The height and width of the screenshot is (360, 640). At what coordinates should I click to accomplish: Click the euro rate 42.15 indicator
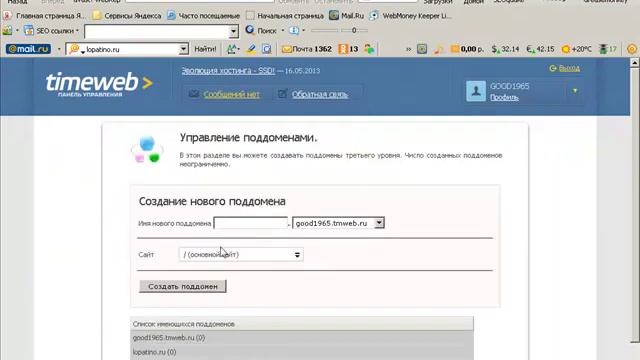click(540, 49)
